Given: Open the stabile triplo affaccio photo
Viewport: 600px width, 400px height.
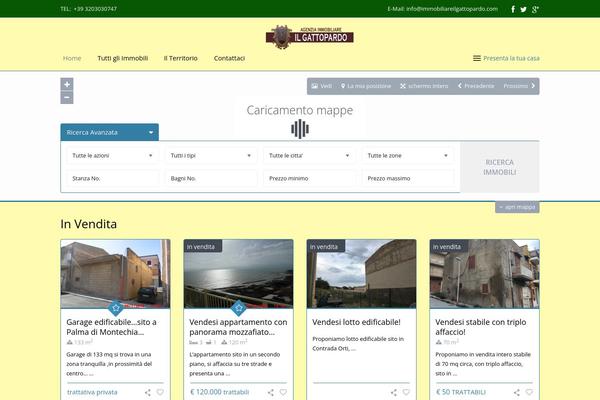Looking at the screenshot, I should (484, 274).
